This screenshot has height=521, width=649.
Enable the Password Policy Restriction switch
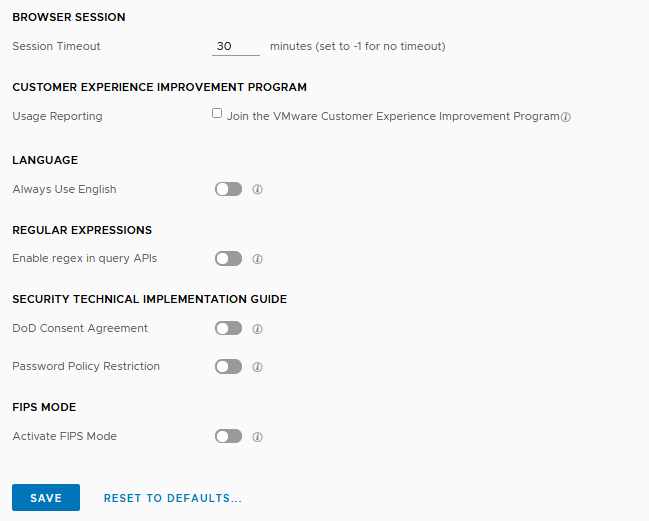pyautogui.click(x=228, y=367)
